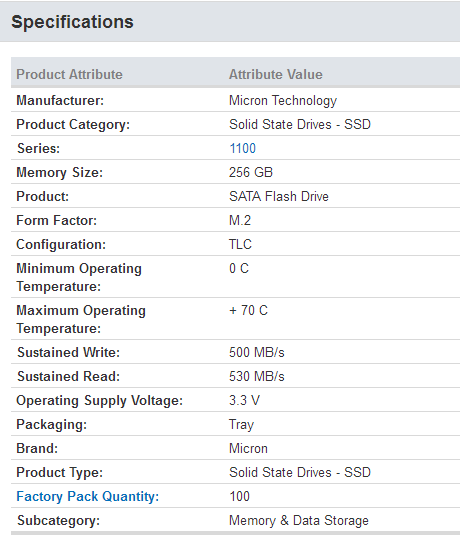Select the 500 MB/s sustained write value
The height and width of the screenshot is (543, 460).
(257, 353)
